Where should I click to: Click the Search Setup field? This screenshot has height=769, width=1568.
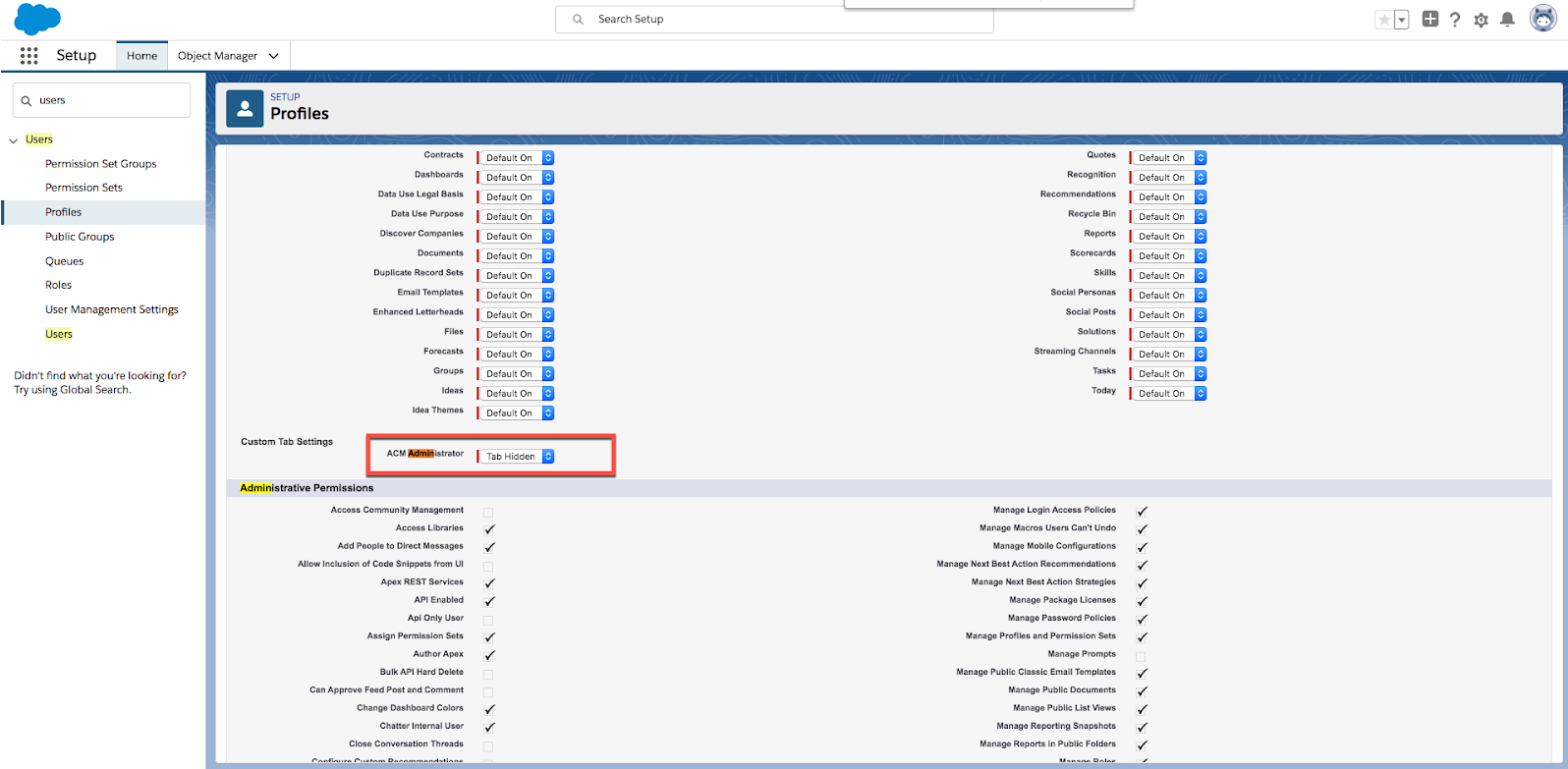[x=774, y=20]
